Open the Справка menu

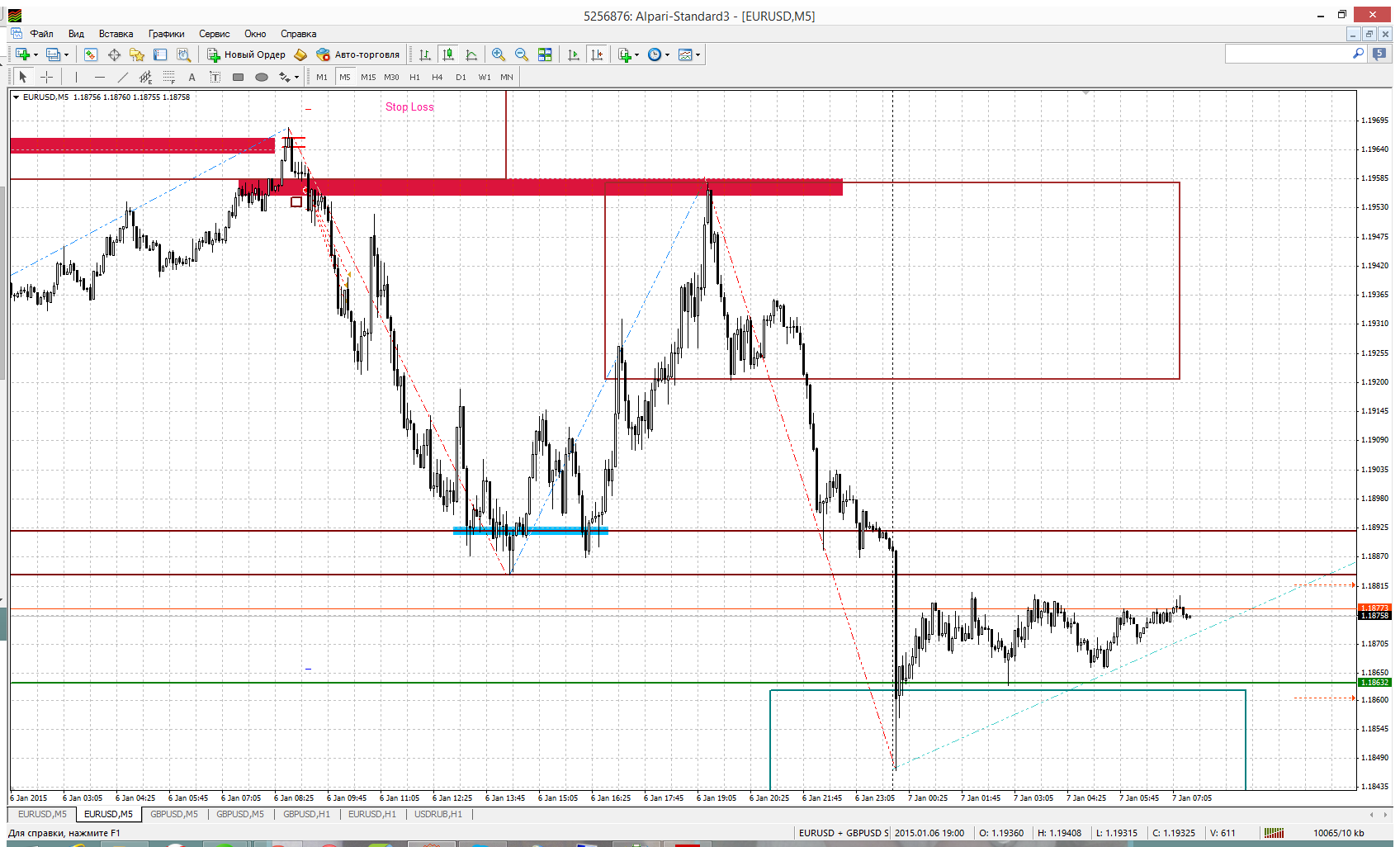click(298, 34)
